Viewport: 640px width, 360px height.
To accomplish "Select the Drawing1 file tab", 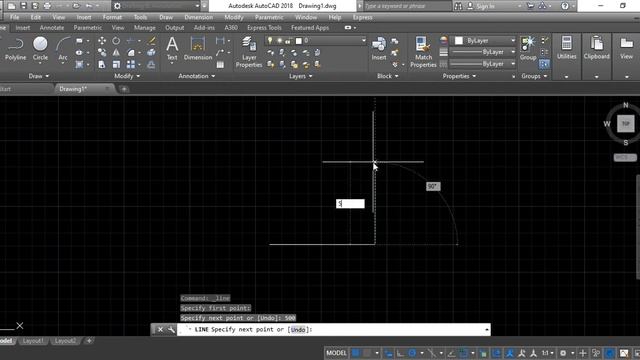I will [73, 89].
